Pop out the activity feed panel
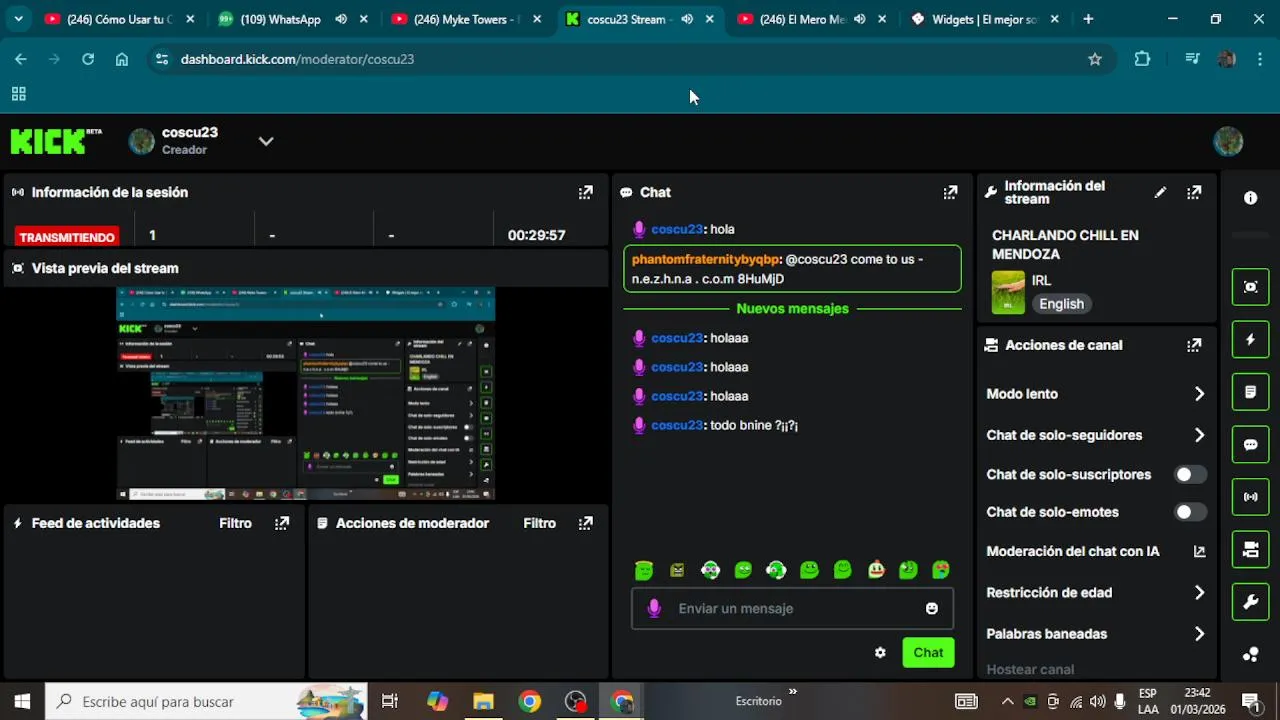 point(282,523)
